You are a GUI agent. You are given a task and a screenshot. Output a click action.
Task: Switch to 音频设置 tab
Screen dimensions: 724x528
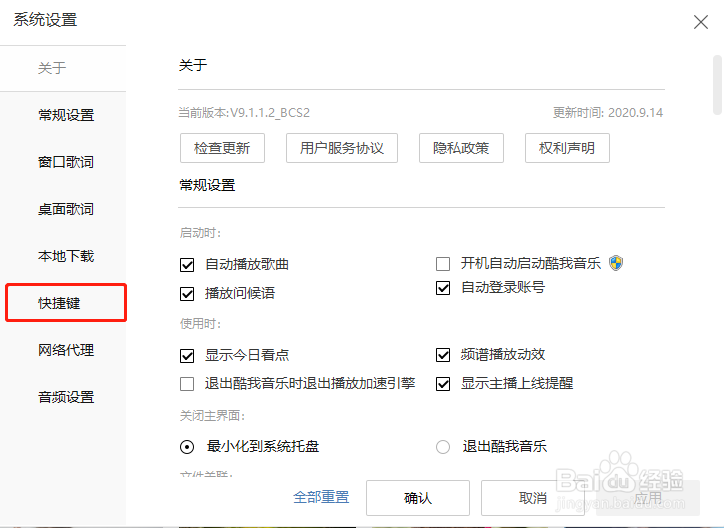pos(66,397)
